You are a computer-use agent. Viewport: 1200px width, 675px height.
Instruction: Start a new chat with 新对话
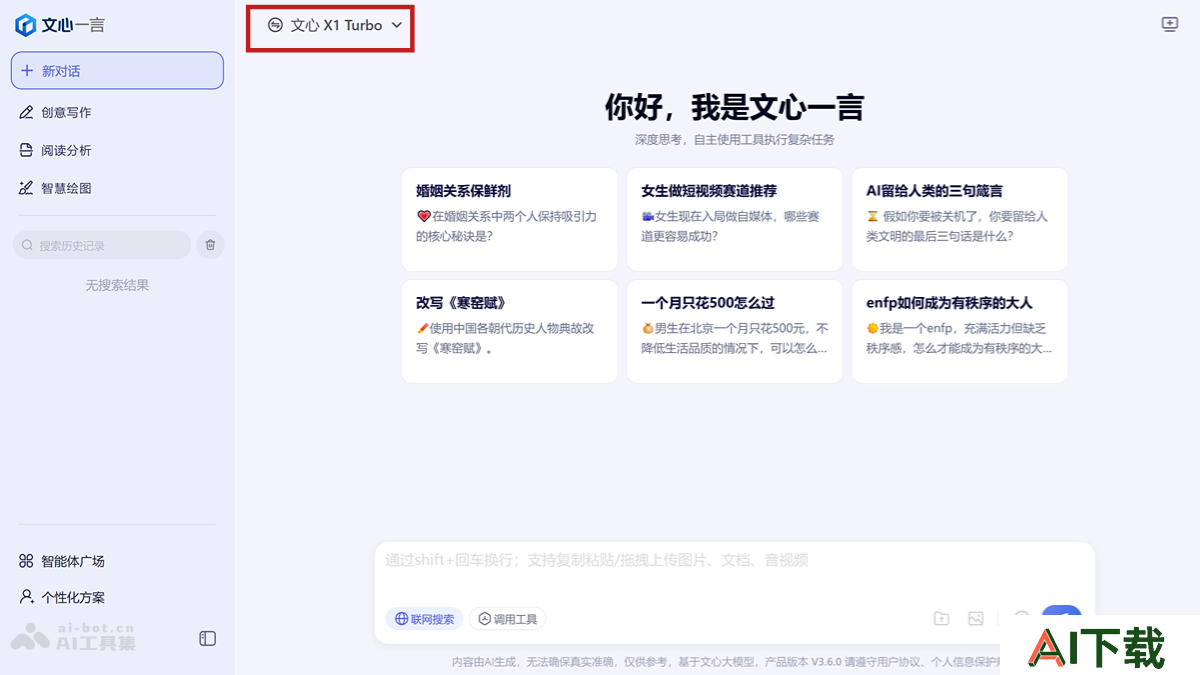click(x=117, y=71)
